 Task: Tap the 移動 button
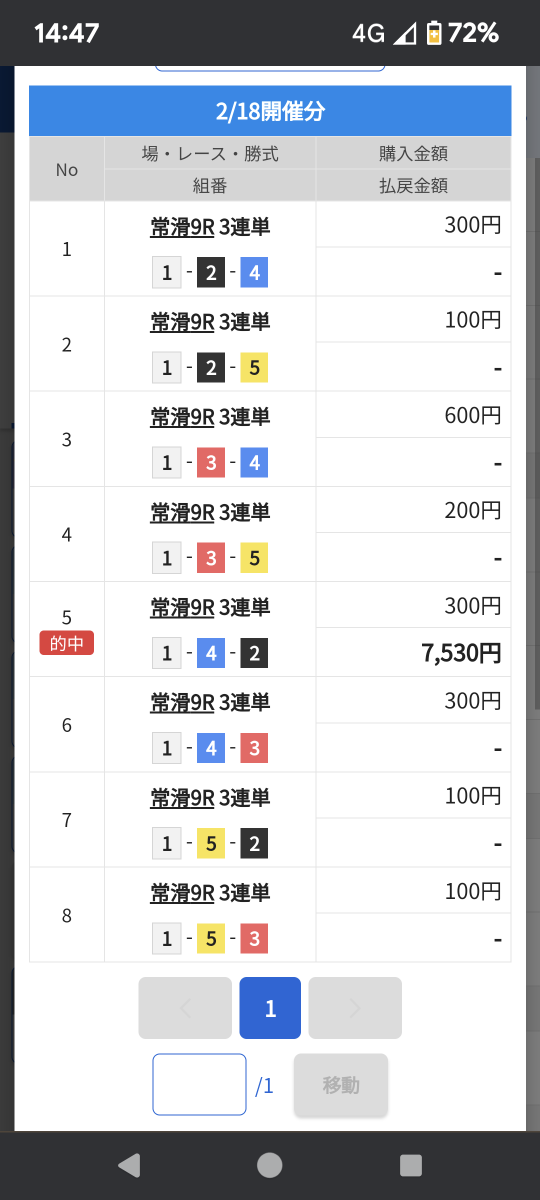pos(341,1085)
